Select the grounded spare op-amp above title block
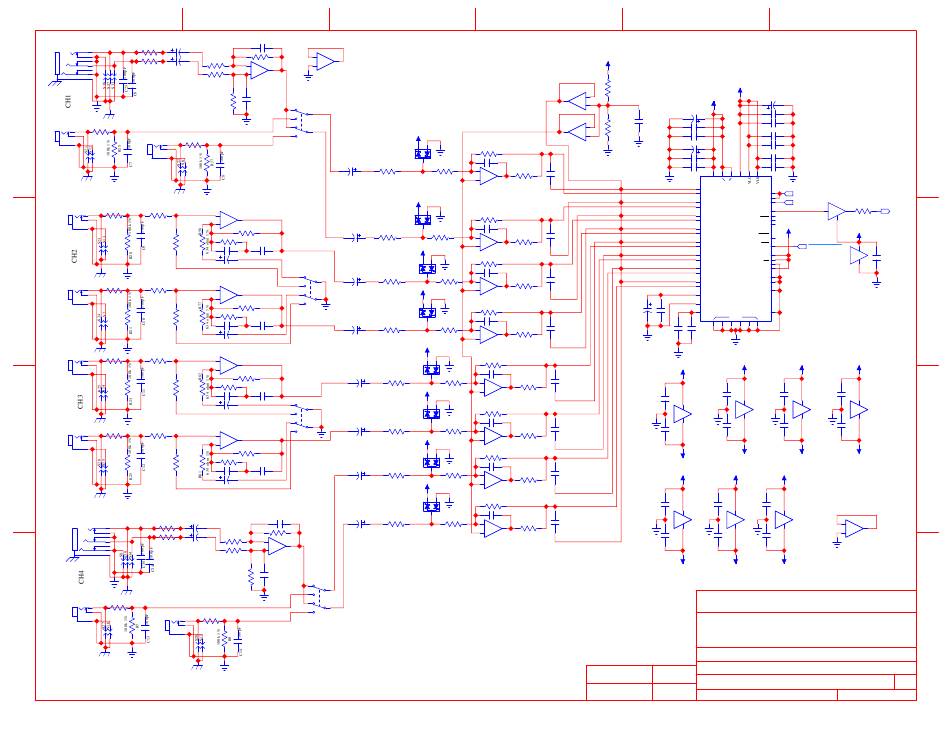This screenshot has width=950, height=731. 855,529
